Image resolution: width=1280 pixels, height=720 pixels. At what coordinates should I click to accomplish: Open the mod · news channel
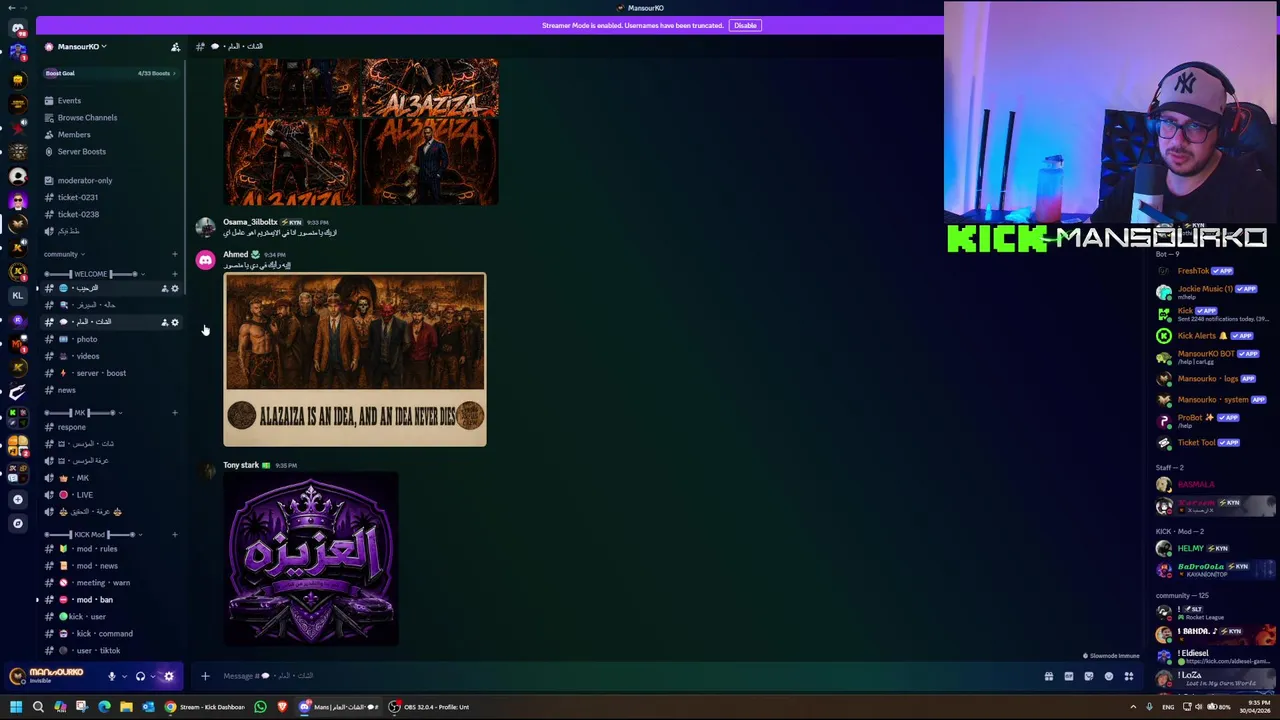110,566
